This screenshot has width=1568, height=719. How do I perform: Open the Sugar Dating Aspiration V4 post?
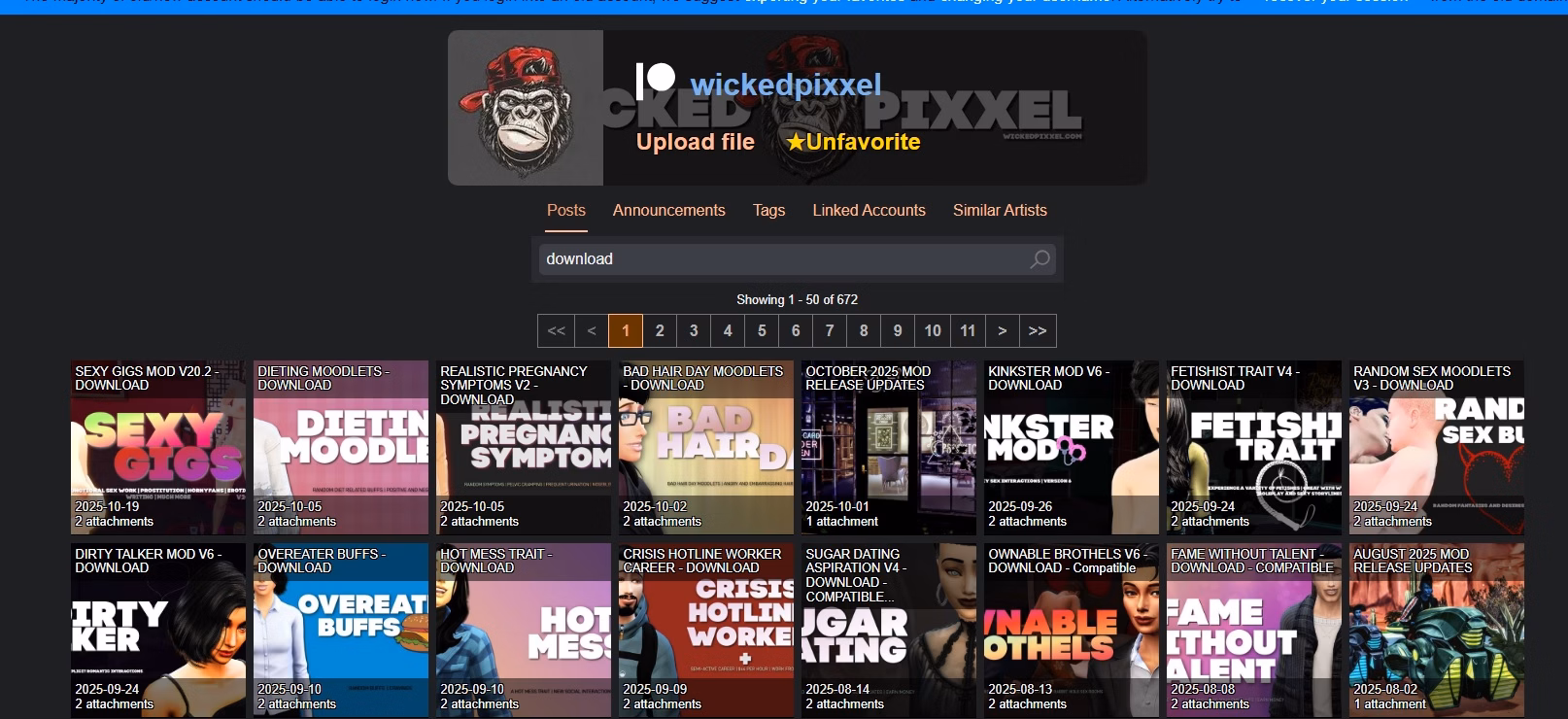pyautogui.click(x=889, y=631)
